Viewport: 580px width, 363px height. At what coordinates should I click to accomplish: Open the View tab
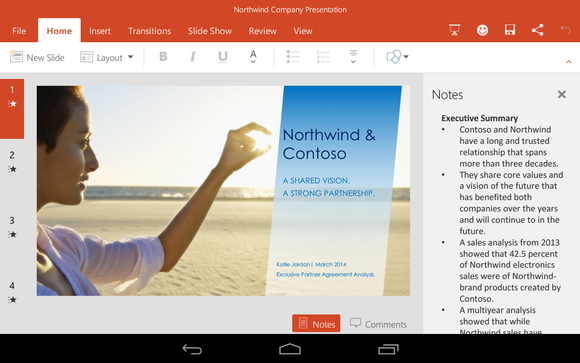click(303, 31)
